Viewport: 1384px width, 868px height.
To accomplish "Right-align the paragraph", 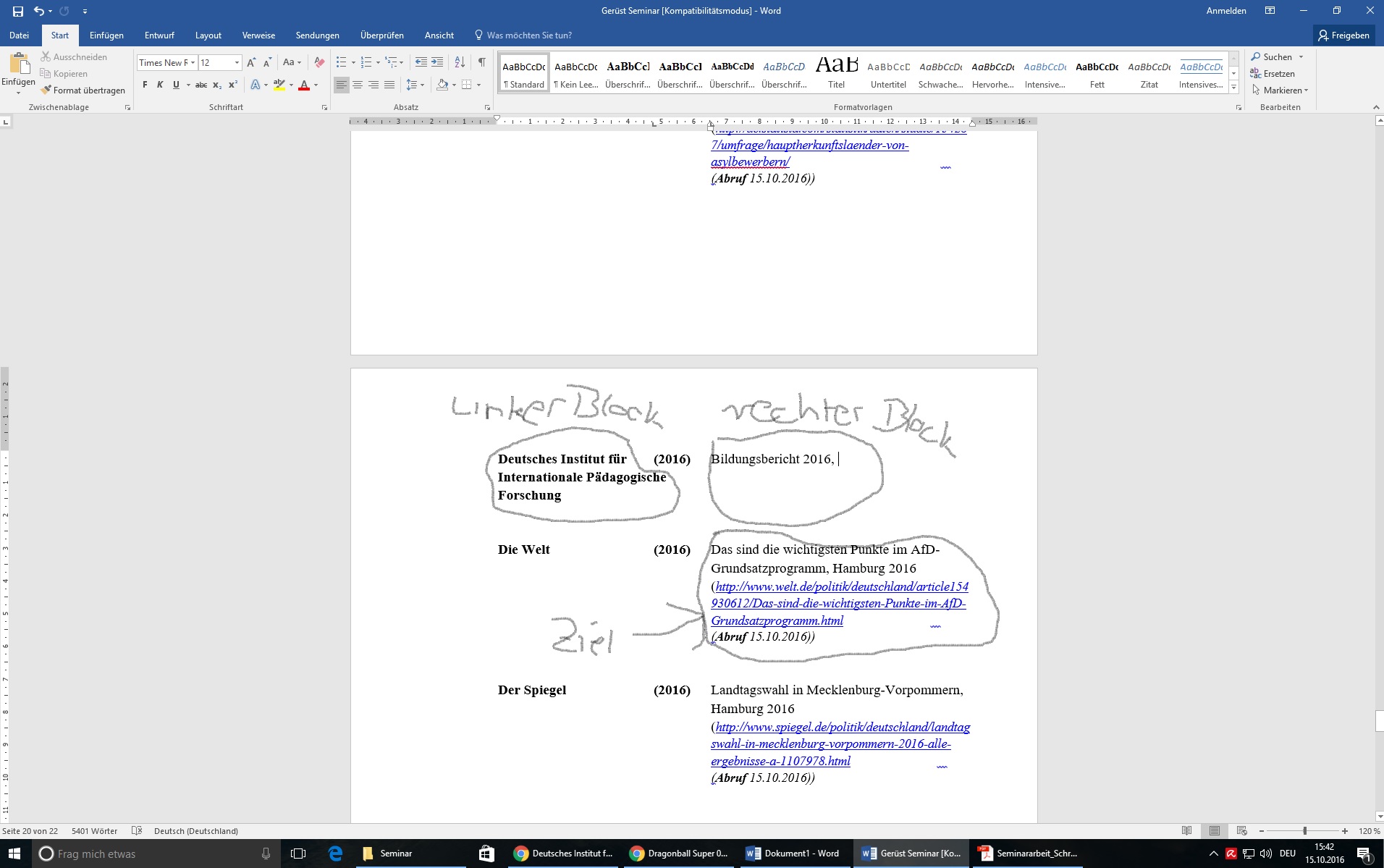I will point(374,85).
